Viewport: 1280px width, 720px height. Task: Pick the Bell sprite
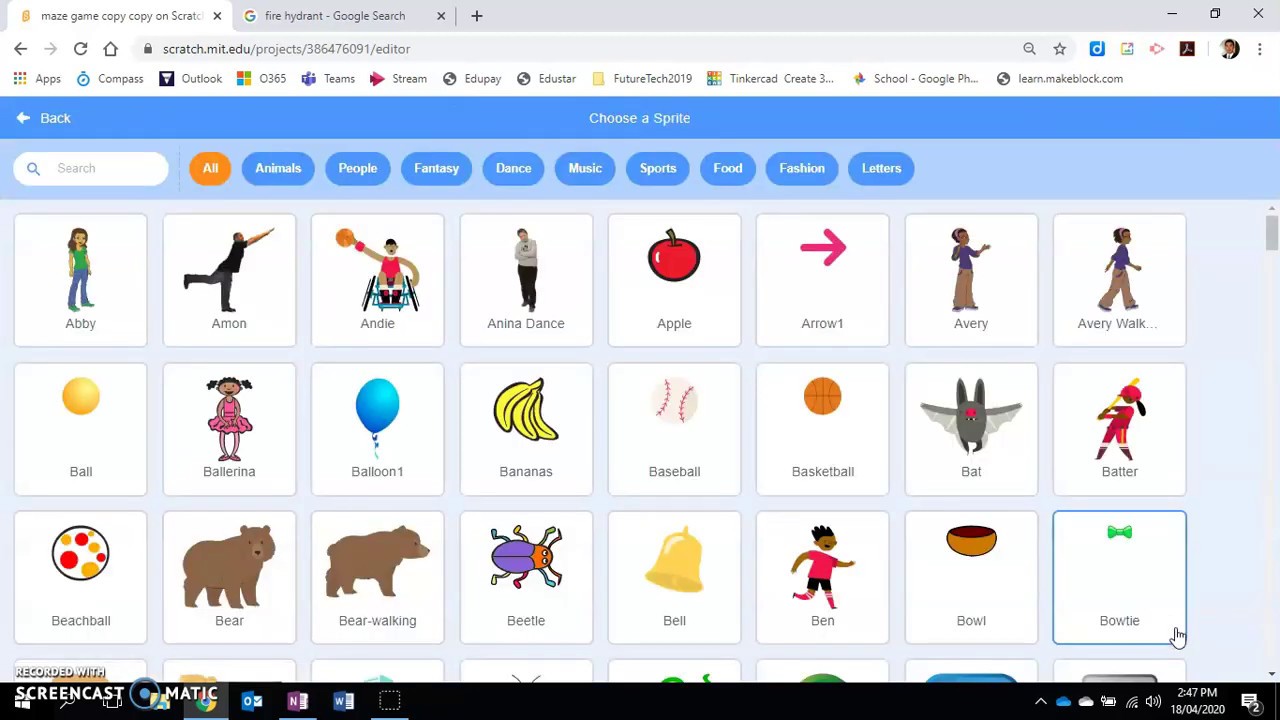pyautogui.click(x=674, y=577)
